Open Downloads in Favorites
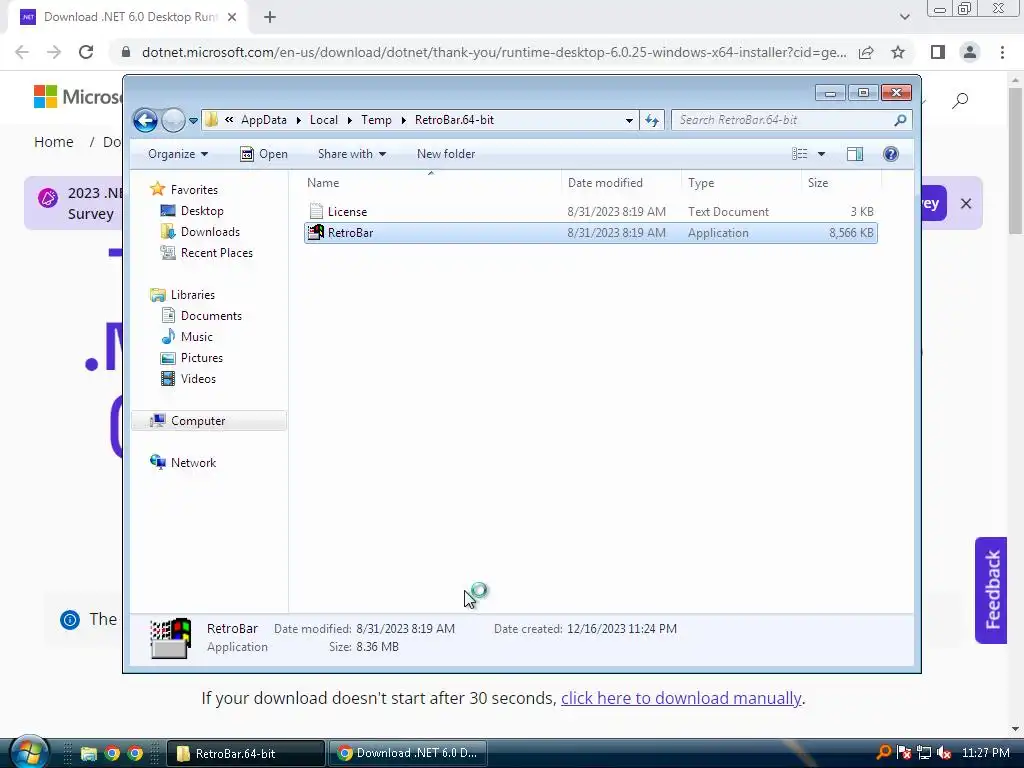1024x768 pixels. pos(210,232)
